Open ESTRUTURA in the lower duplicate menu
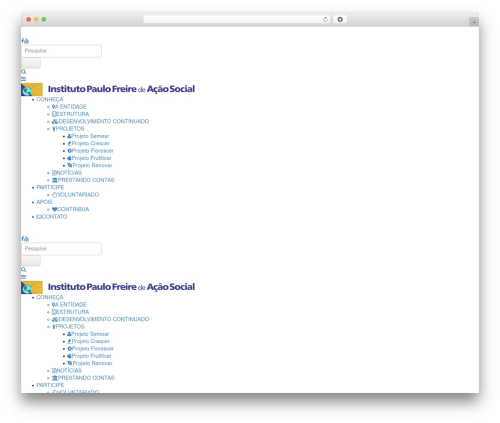This screenshot has height=423, width=500. (71, 312)
